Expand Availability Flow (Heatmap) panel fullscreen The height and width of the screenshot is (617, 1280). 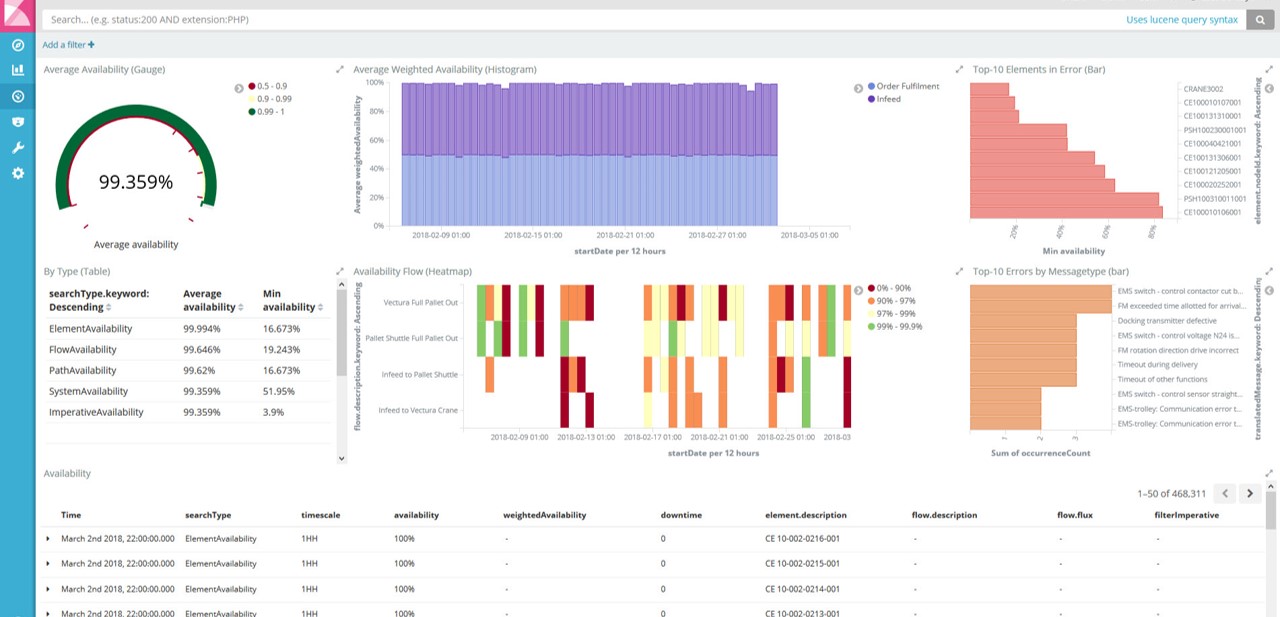point(958,271)
